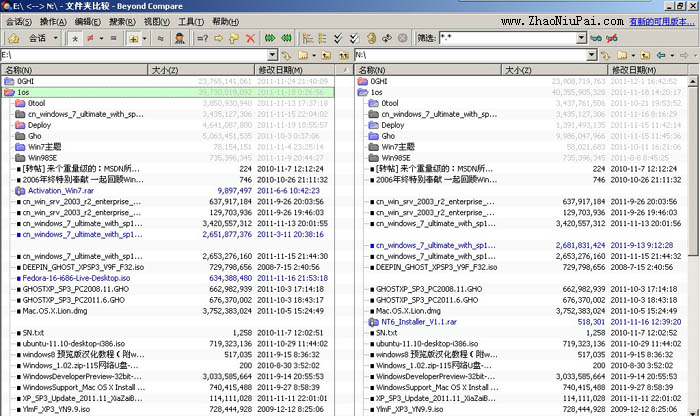The height and width of the screenshot is (416, 700).
Task: Click the move files icon next to the copy arrow
Action: (x=234, y=38)
